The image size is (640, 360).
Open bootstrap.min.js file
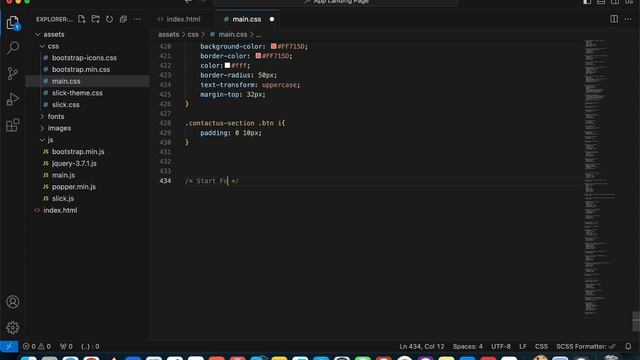pos(78,151)
